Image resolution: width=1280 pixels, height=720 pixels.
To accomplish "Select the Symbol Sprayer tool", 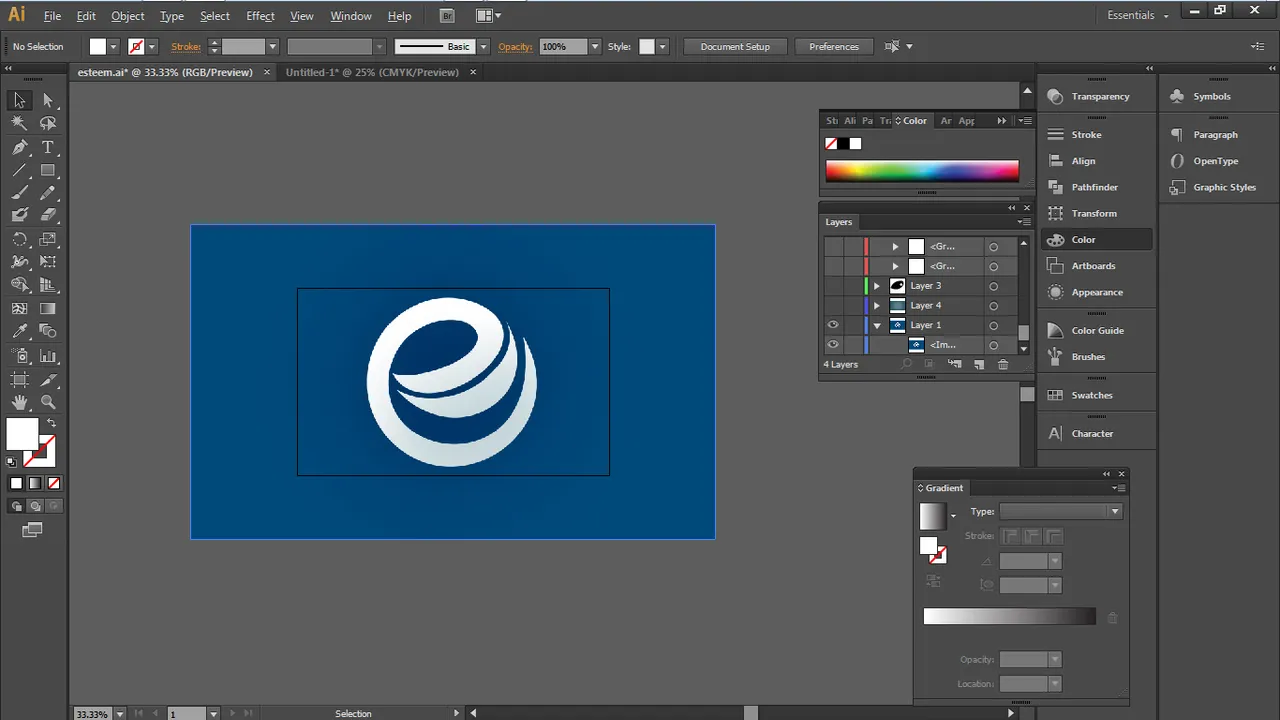I will point(19,355).
